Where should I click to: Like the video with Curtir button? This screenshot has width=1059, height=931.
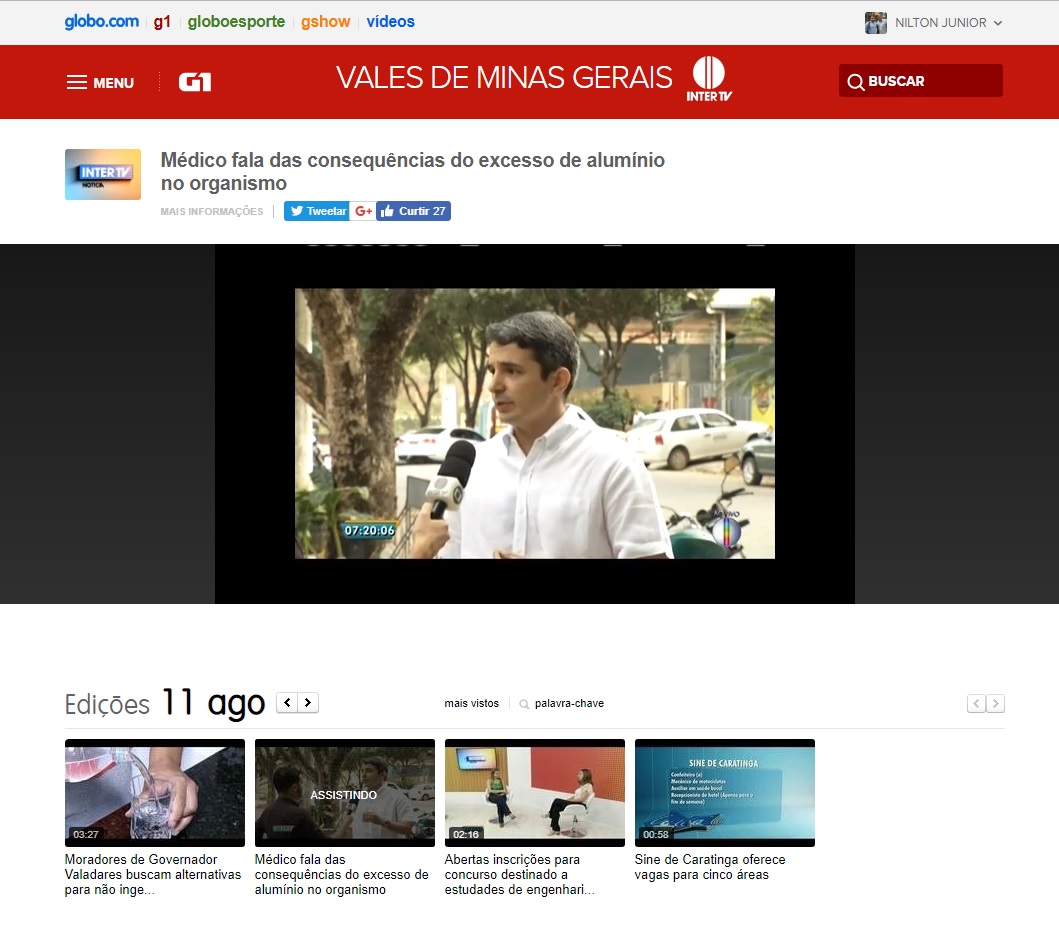click(413, 211)
